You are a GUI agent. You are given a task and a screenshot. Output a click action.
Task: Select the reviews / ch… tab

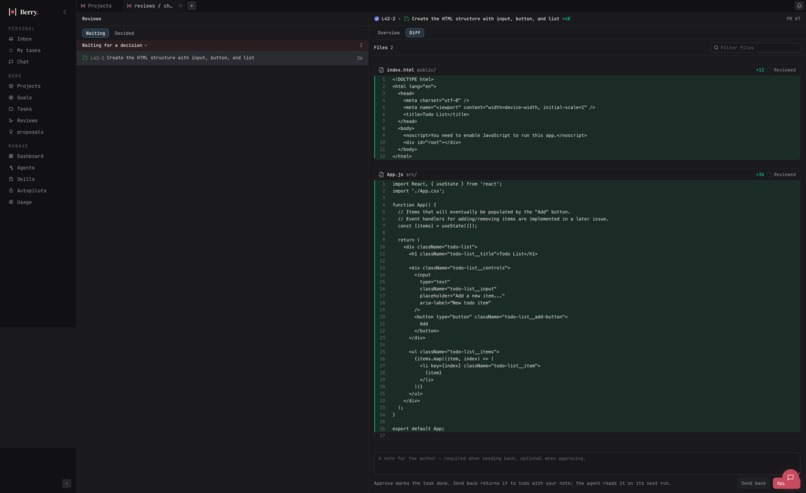[154, 6]
